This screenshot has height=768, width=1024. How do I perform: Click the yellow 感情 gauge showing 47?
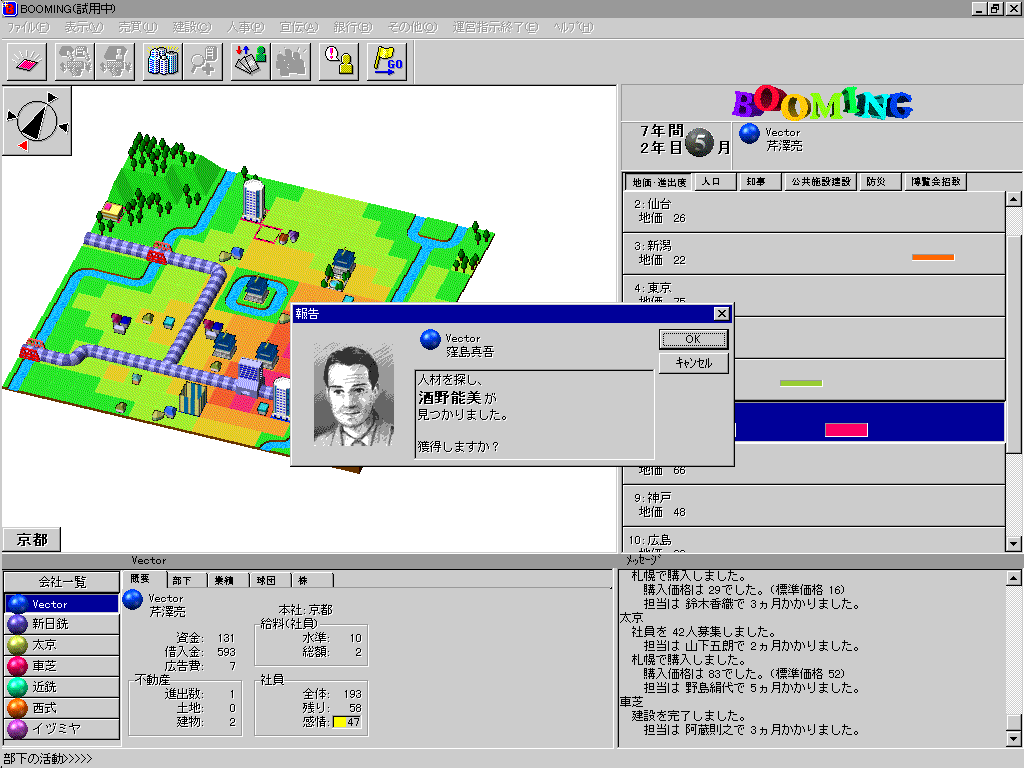[347, 722]
